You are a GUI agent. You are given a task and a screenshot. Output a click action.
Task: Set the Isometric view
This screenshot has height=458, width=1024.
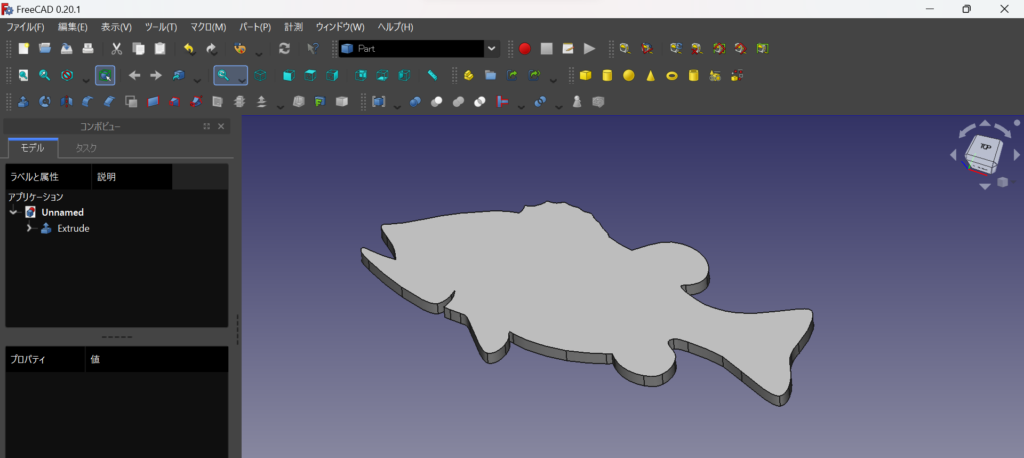[260, 76]
